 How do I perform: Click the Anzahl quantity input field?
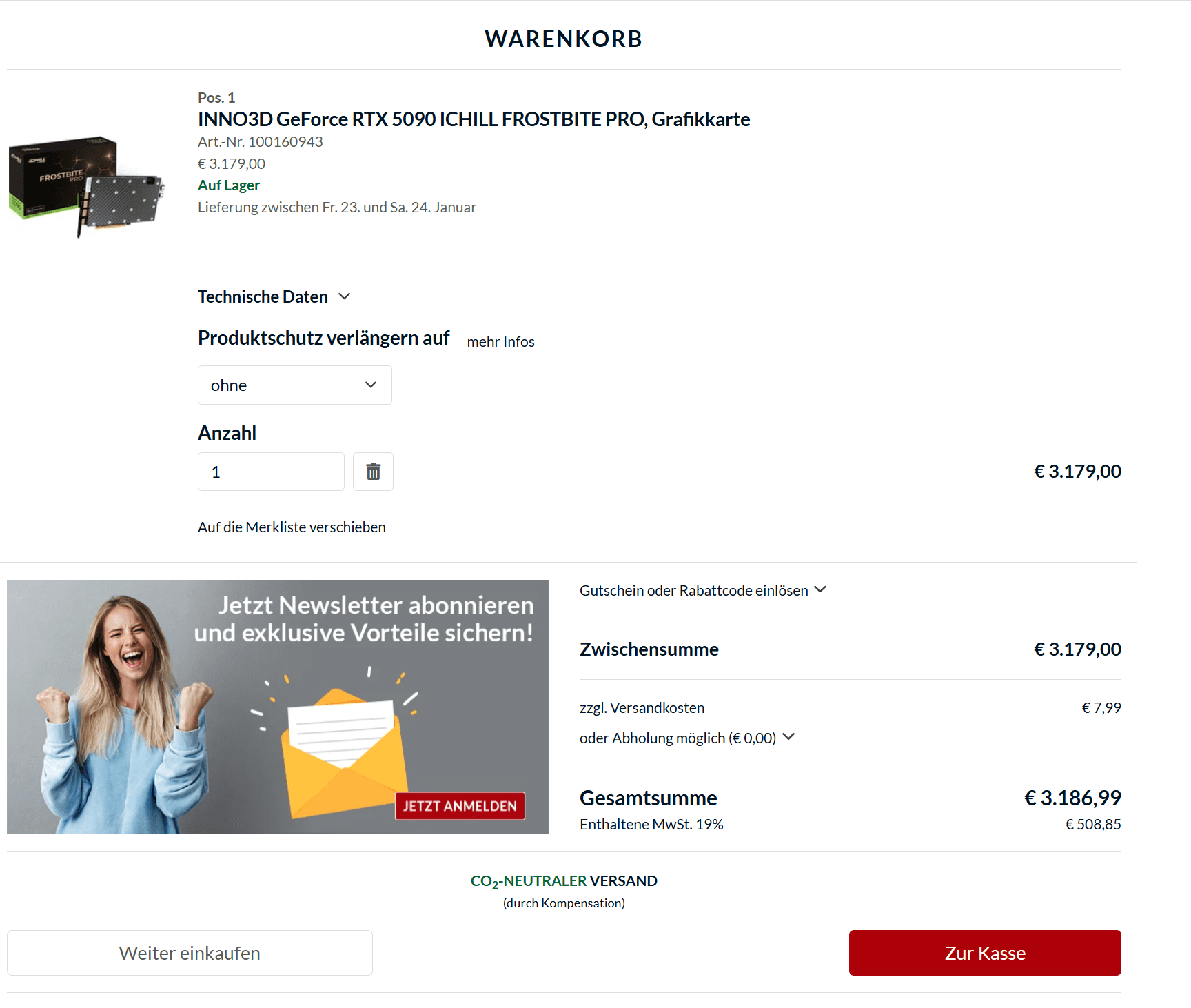pyautogui.click(x=271, y=472)
